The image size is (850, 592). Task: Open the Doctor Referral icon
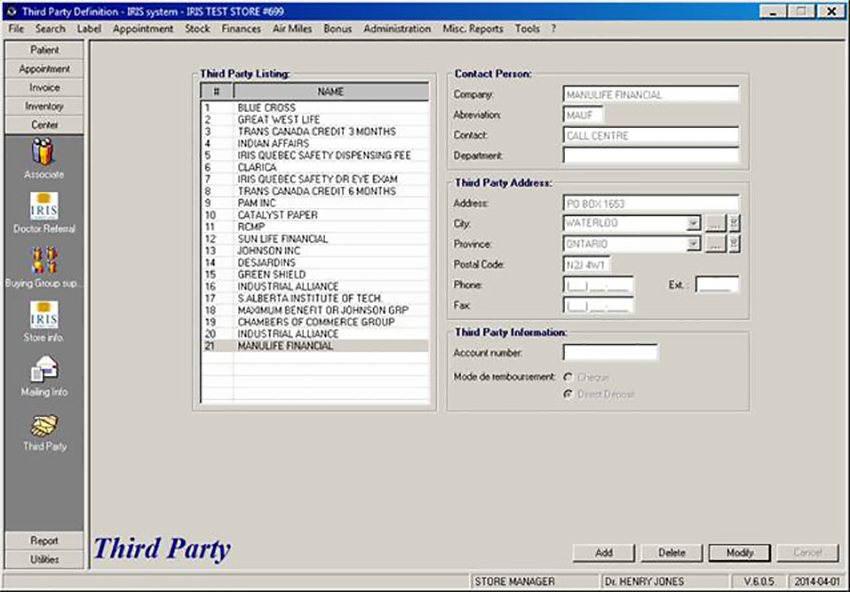click(x=44, y=207)
